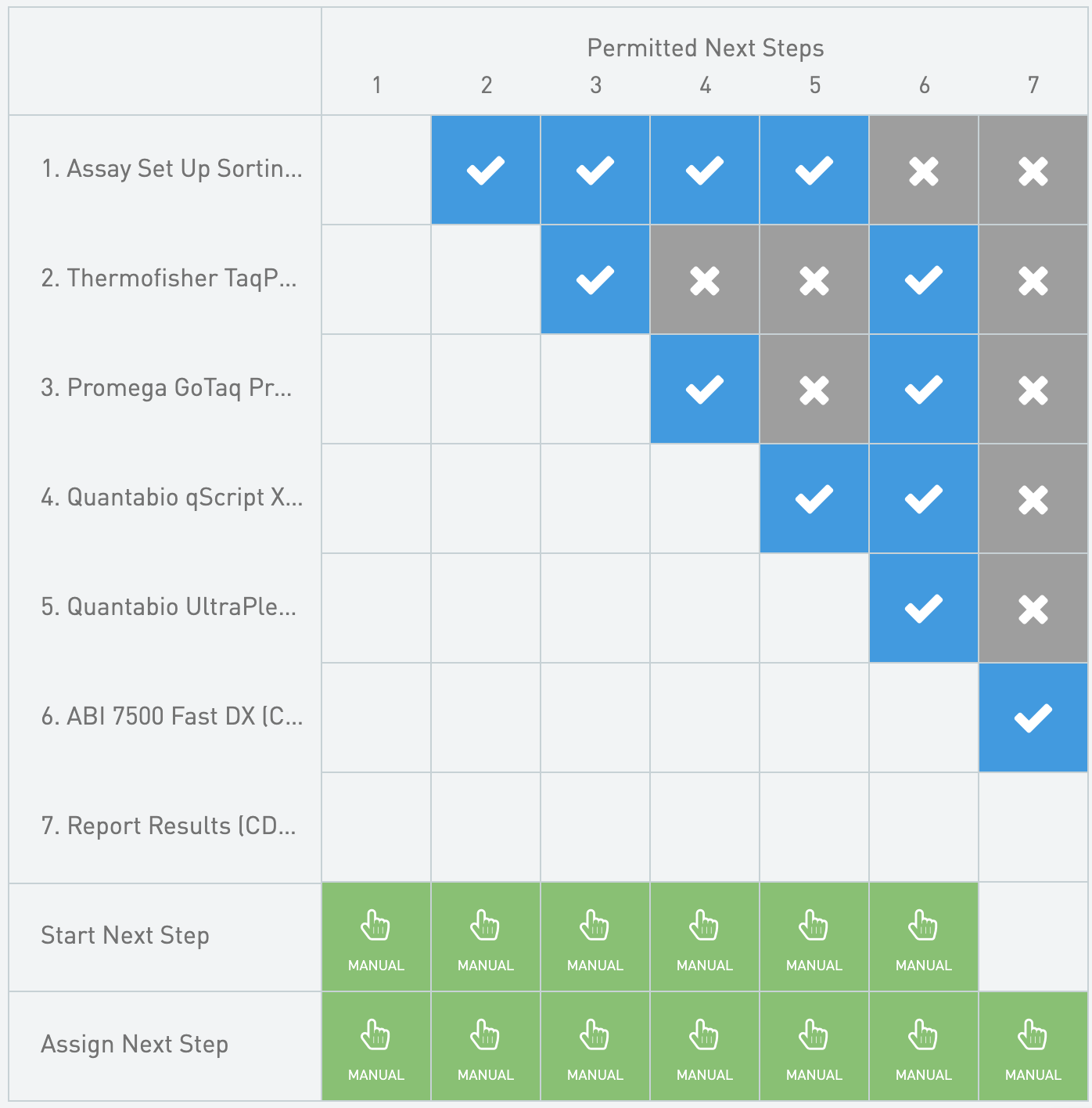This screenshot has height=1108, width=1092.
Task: Click the Permitted Next Steps column 6 header
Action: (x=924, y=85)
